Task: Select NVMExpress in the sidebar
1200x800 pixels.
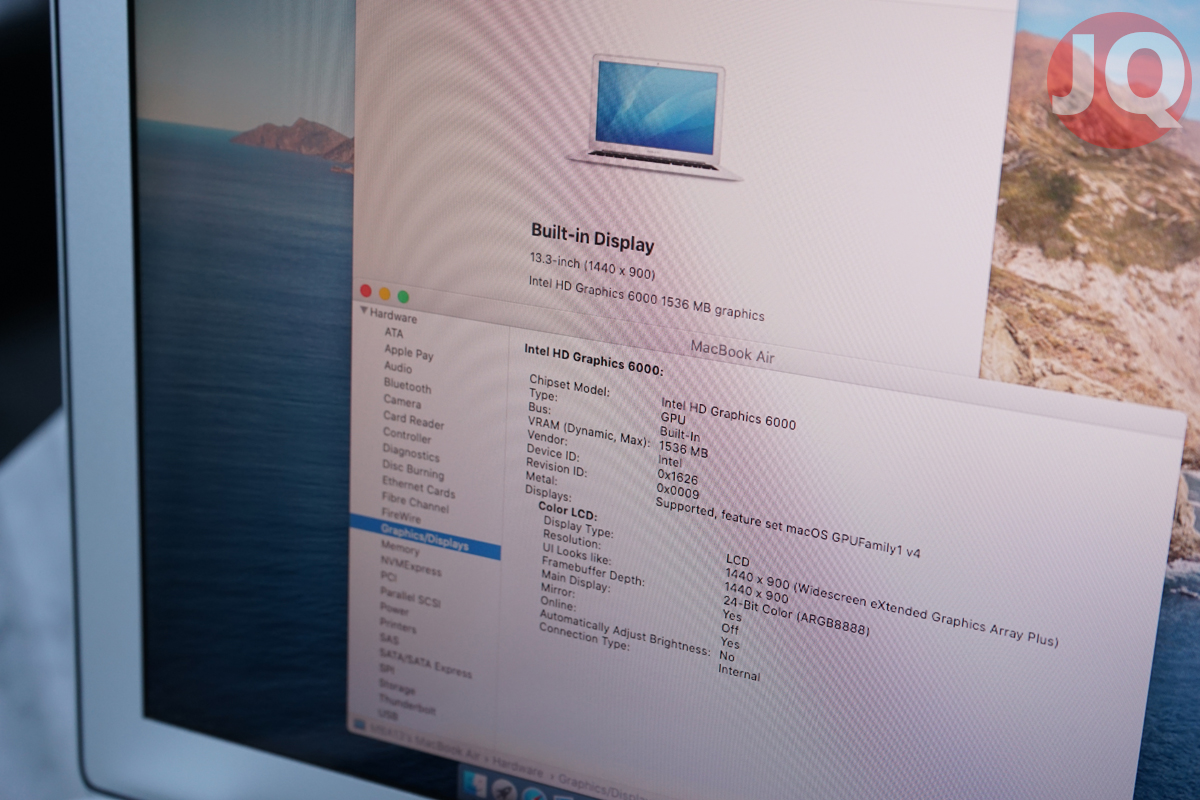Action: coord(410,567)
